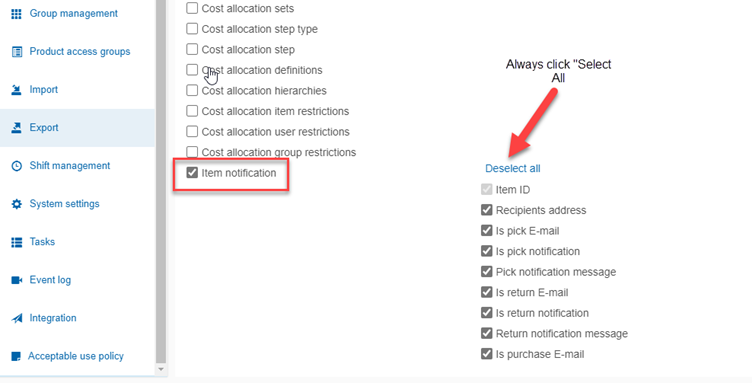This screenshot has height=383, width=752.
Task: Enable the Cost allocation hierarchies checkbox
Action: point(192,90)
